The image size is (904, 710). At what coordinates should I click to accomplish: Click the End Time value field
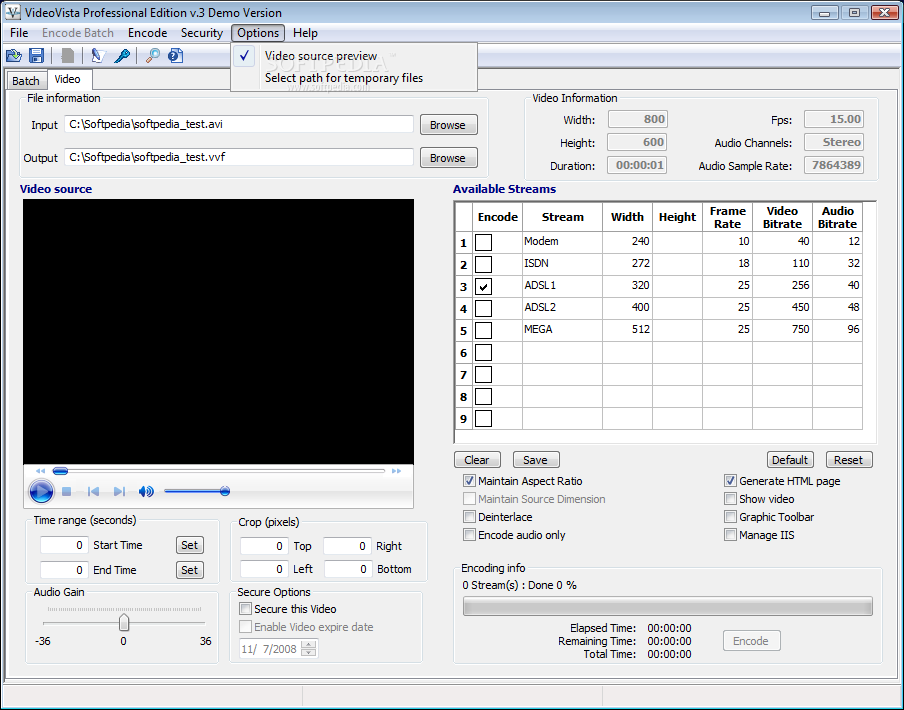pyautogui.click(x=64, y=570)
